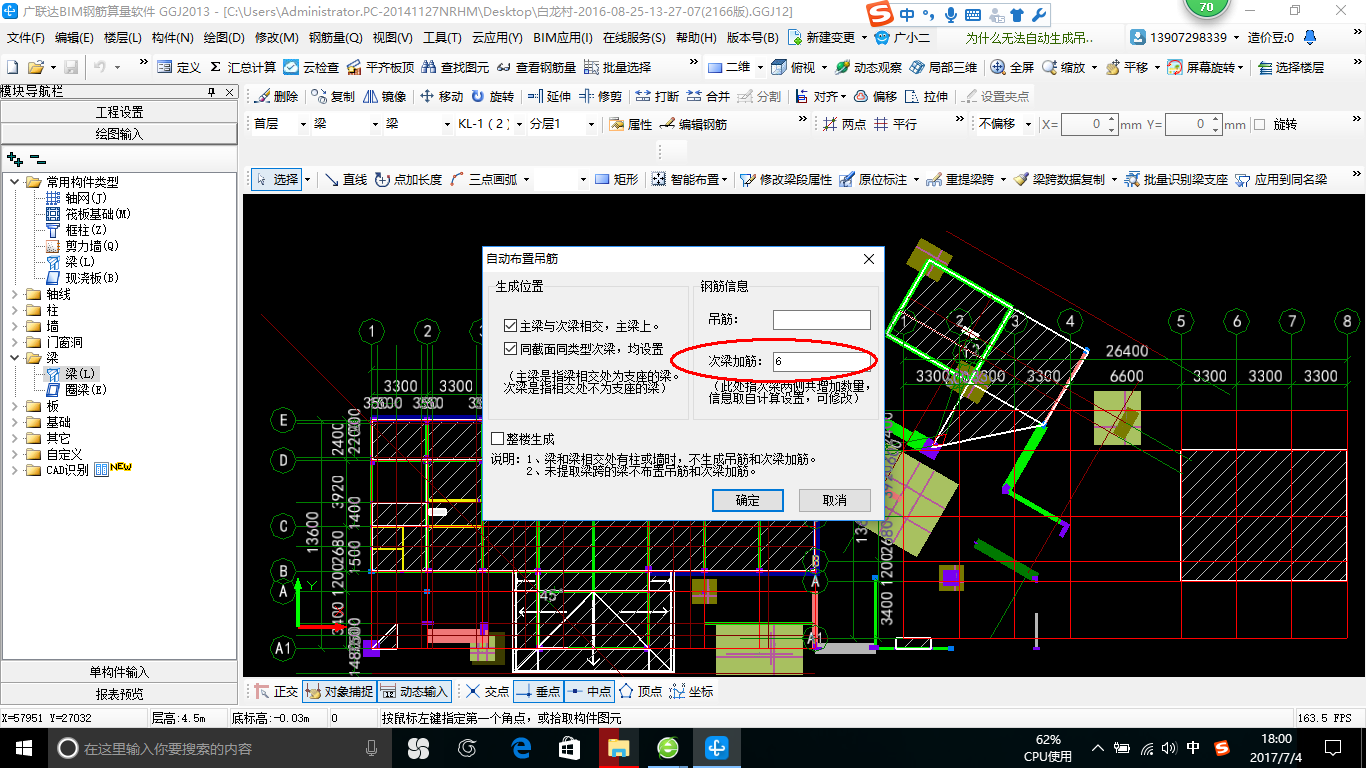The image size is (1366, 768).
Task: Open 云检查 cloud check tool
Action: (311, 67)
